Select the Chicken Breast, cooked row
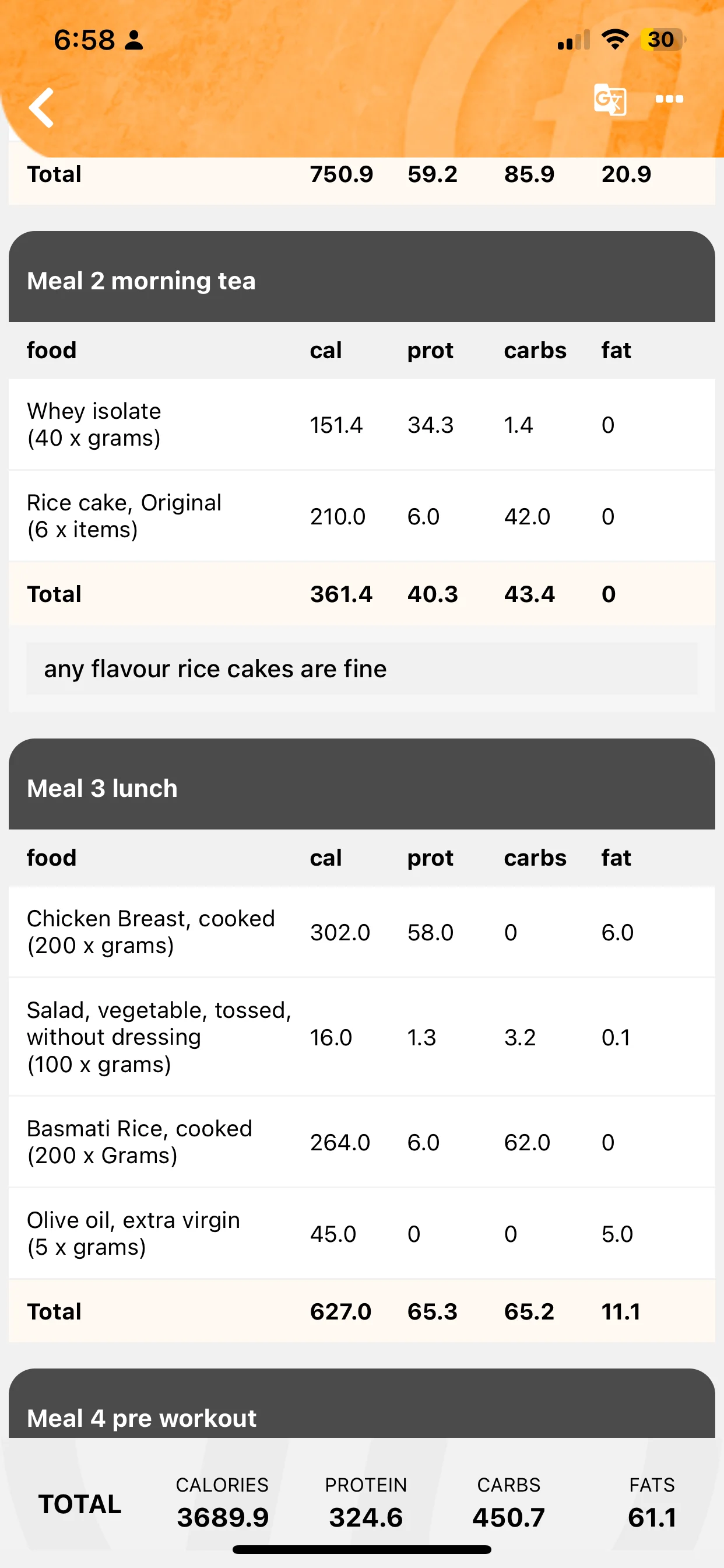The image size is (724, 1568). (x=361, y=933)
